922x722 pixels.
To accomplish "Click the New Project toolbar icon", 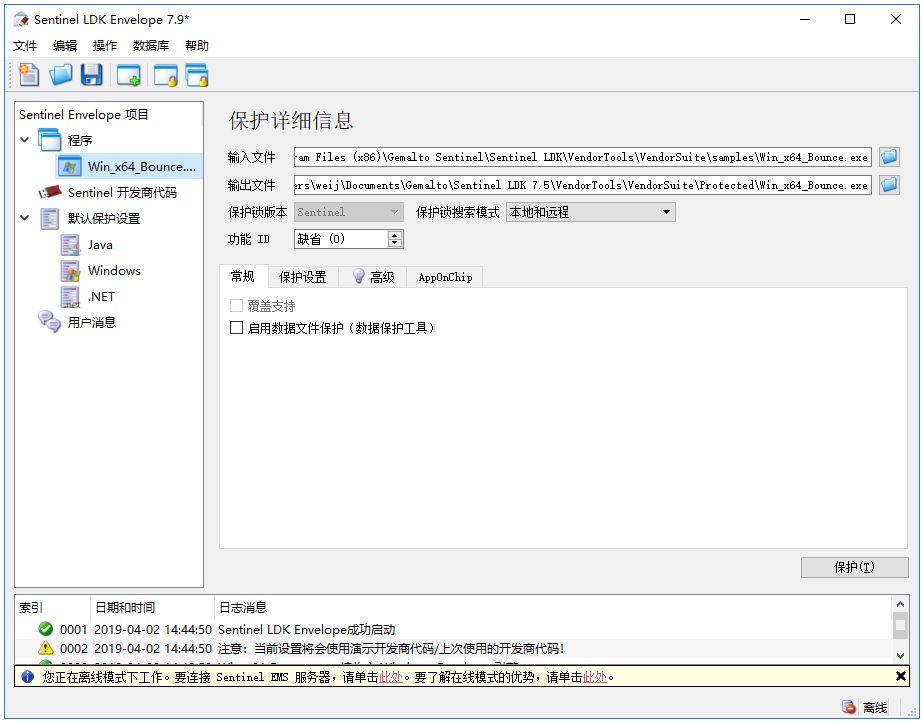I will (29, 74).
